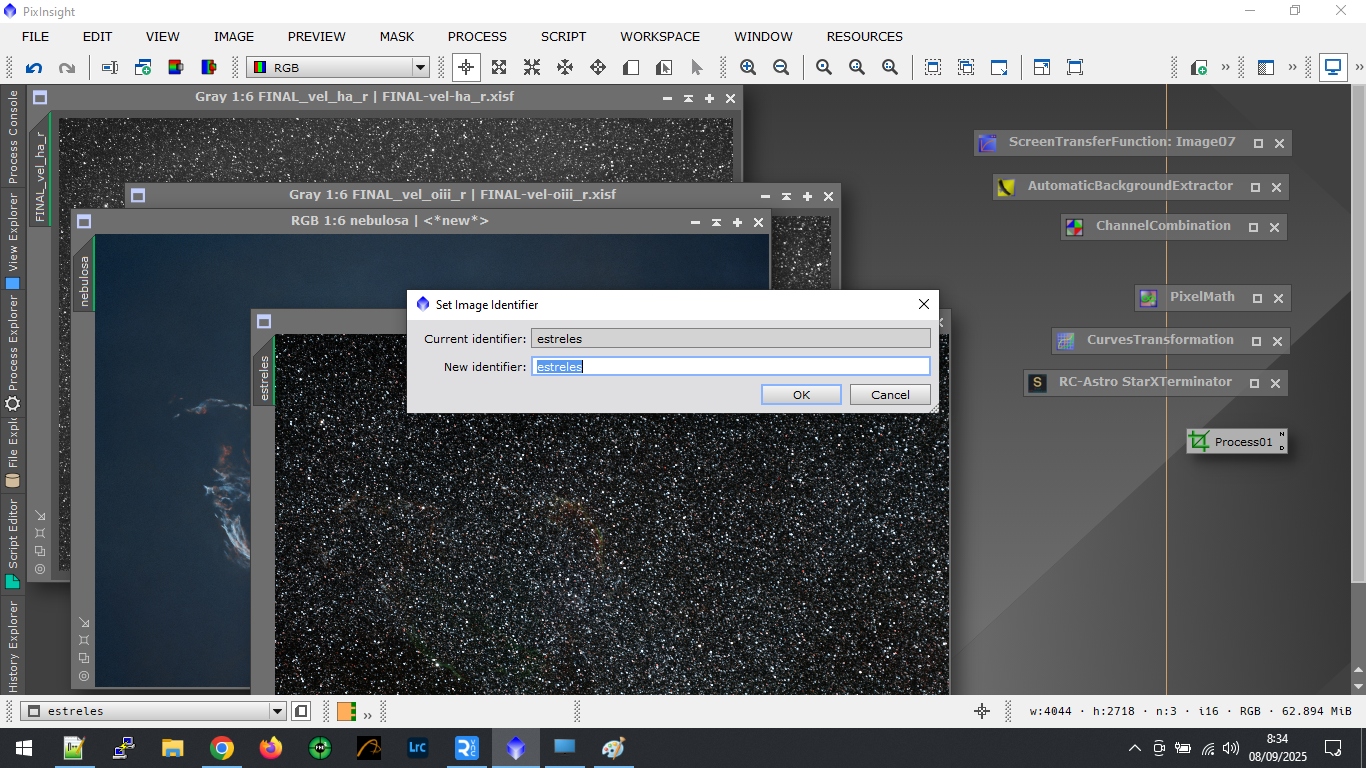Open the RC-Astro StarXTerminator process icon
The height and width of the screenshot is (768, 1366).
1038,383
